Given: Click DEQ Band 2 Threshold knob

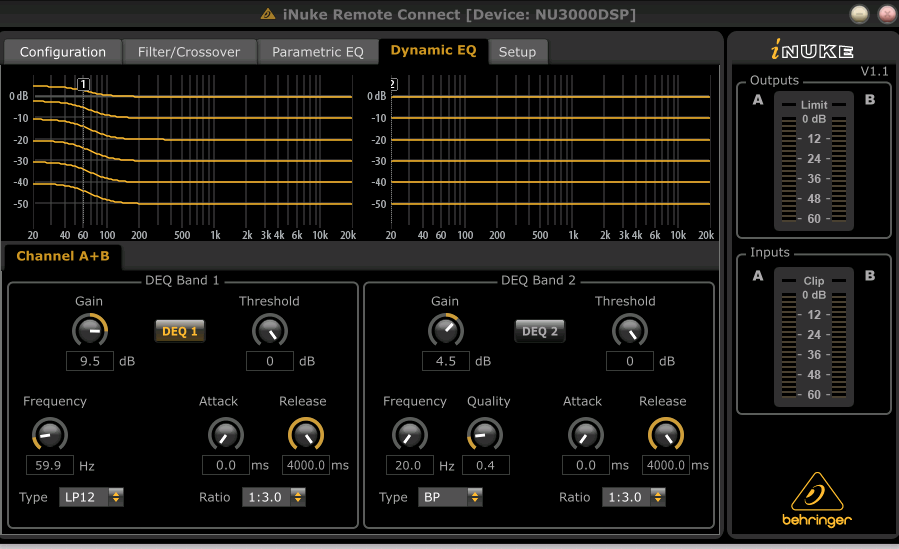Looking at the screenshot, I should pyautogui.click(x=630, y=331).
